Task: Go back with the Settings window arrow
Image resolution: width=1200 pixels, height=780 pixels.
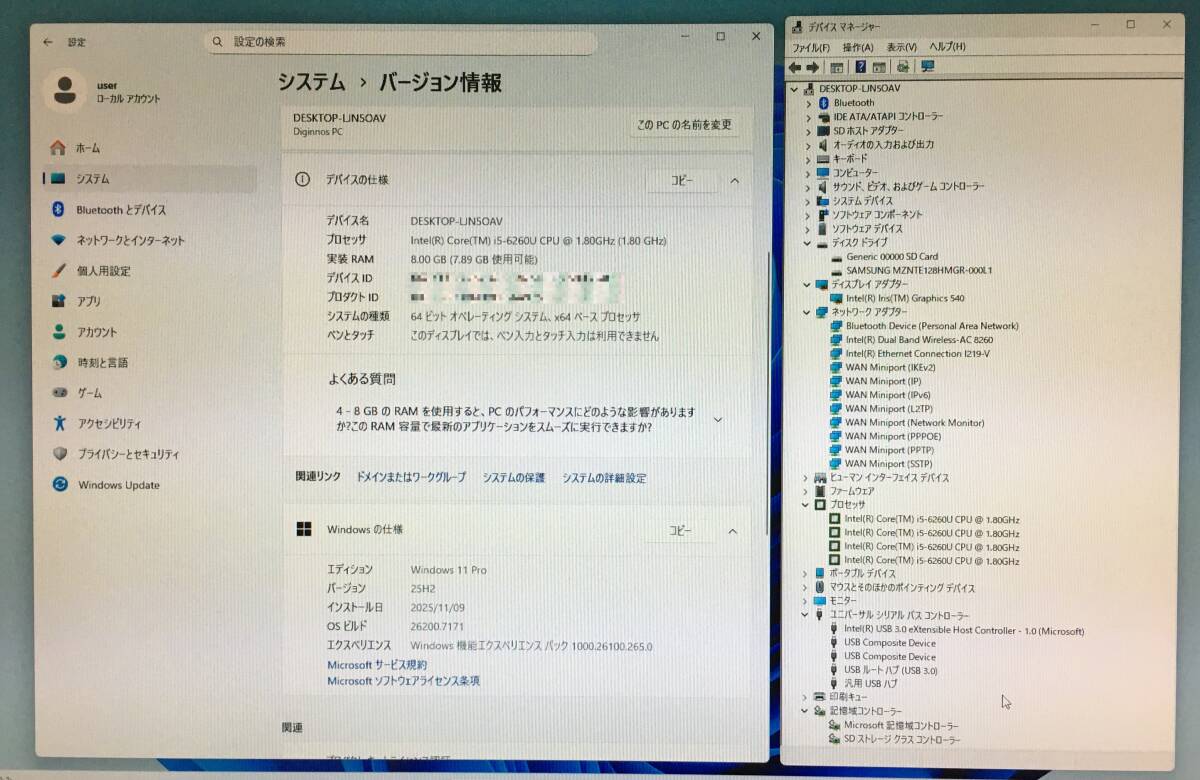Action: pyautogui.click(x=48, y=42)
